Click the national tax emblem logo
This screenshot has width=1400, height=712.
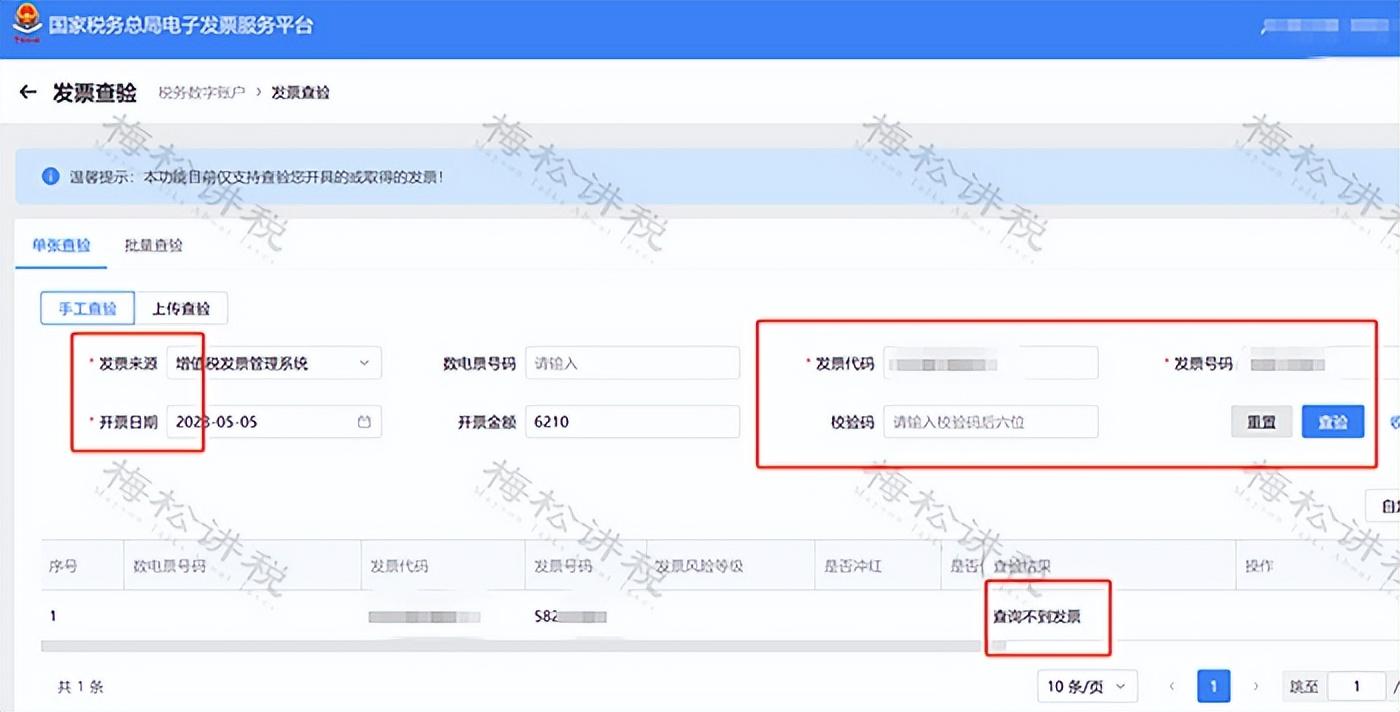[x=26, y=23]
